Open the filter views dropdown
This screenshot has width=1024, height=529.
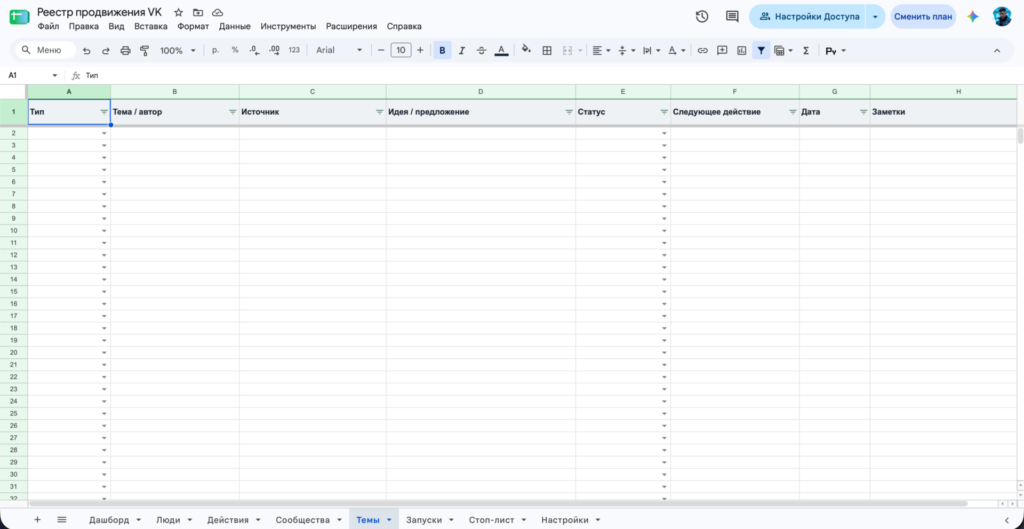pyautogui.click(x=783, y=50)
